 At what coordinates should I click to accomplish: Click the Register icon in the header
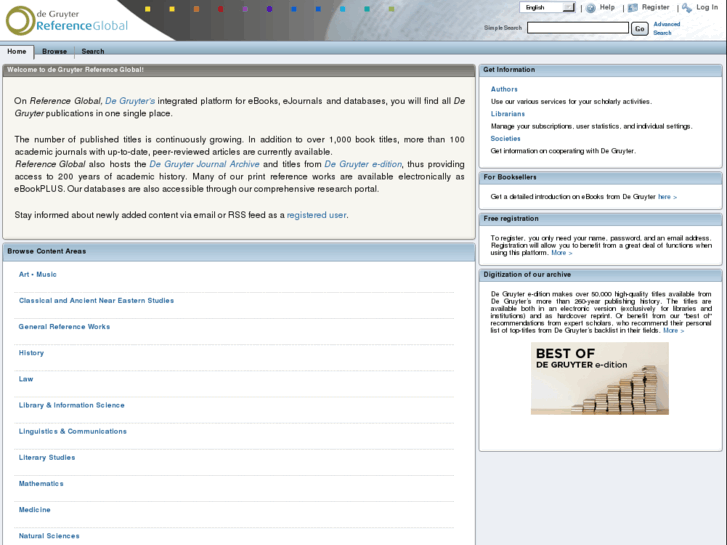click(x=633, y=7)
